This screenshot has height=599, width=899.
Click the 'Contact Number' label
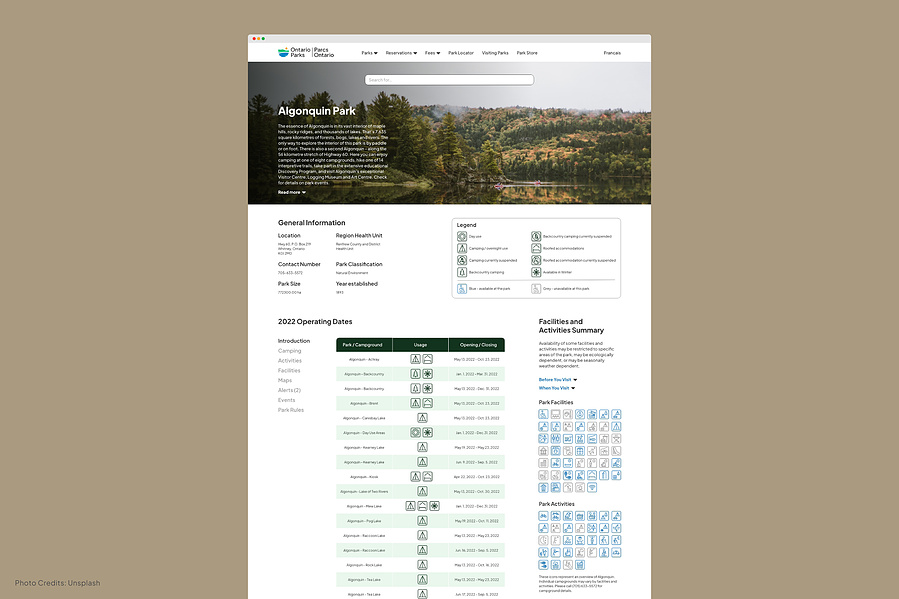(x=299, y=264)
